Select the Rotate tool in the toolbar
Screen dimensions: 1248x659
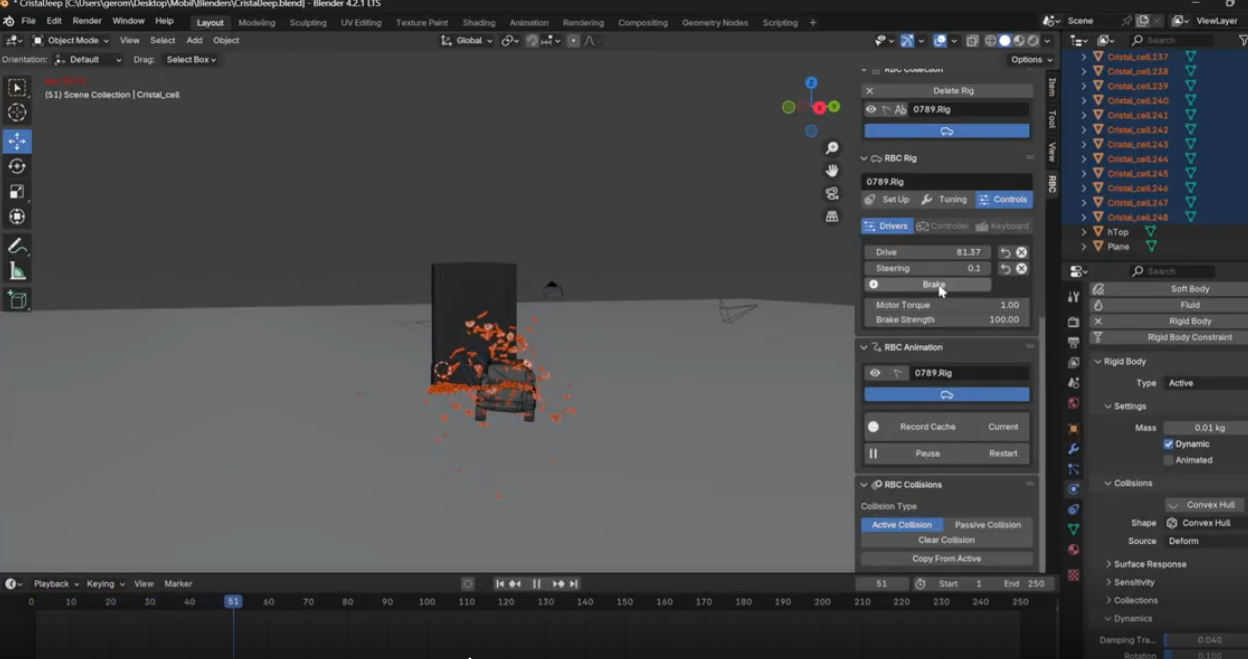[17, 166]
